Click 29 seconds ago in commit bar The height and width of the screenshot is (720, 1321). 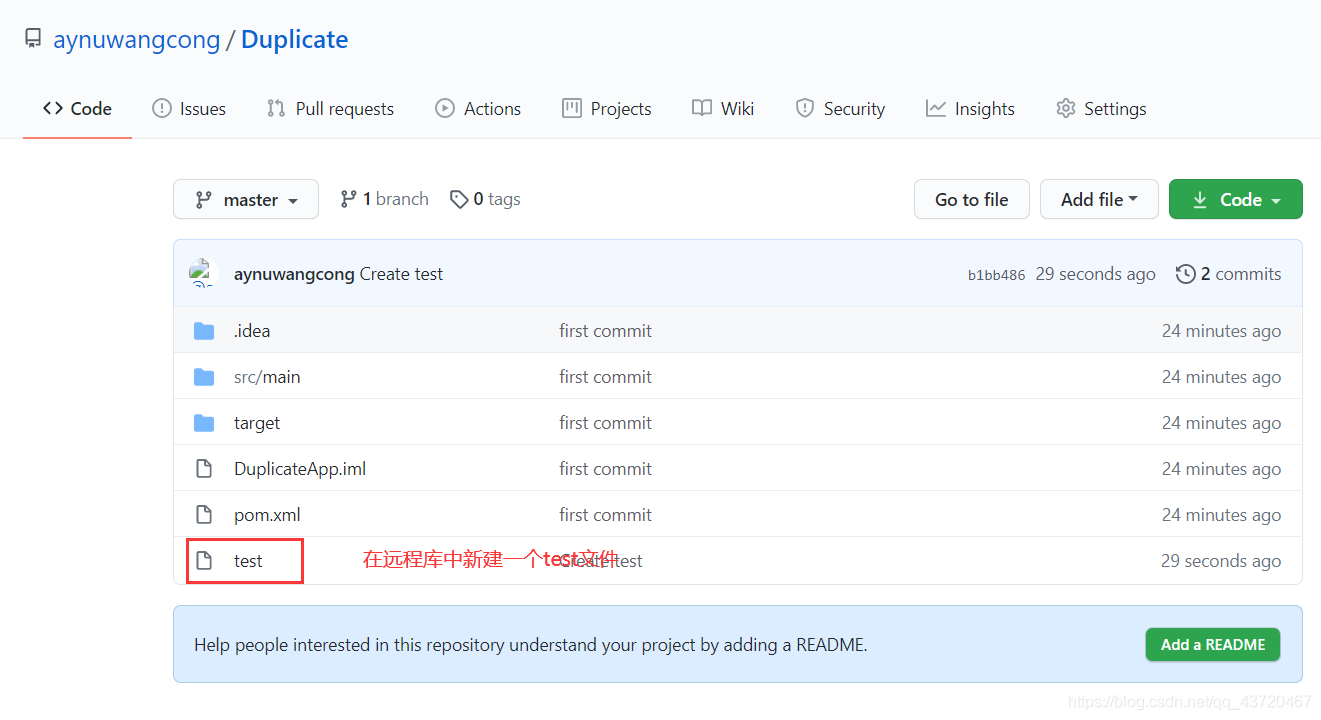[x=1095, y=273]
